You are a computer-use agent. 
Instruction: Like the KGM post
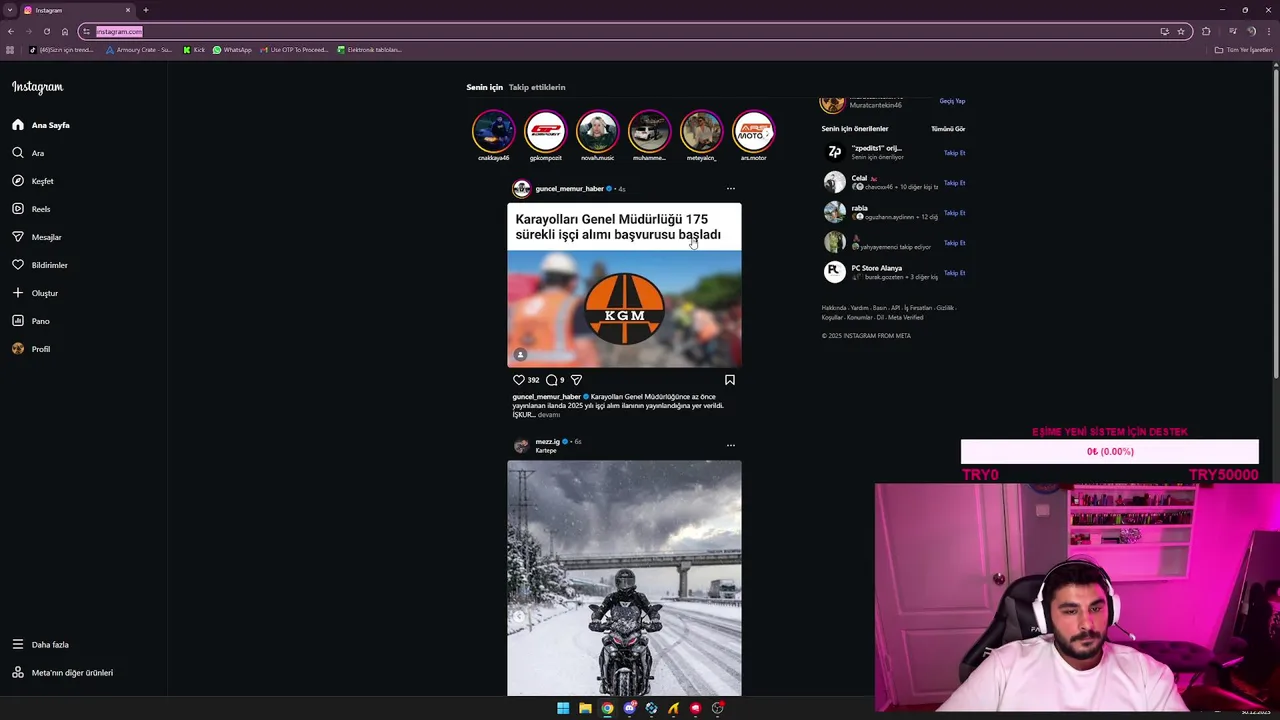click(519, 380)
